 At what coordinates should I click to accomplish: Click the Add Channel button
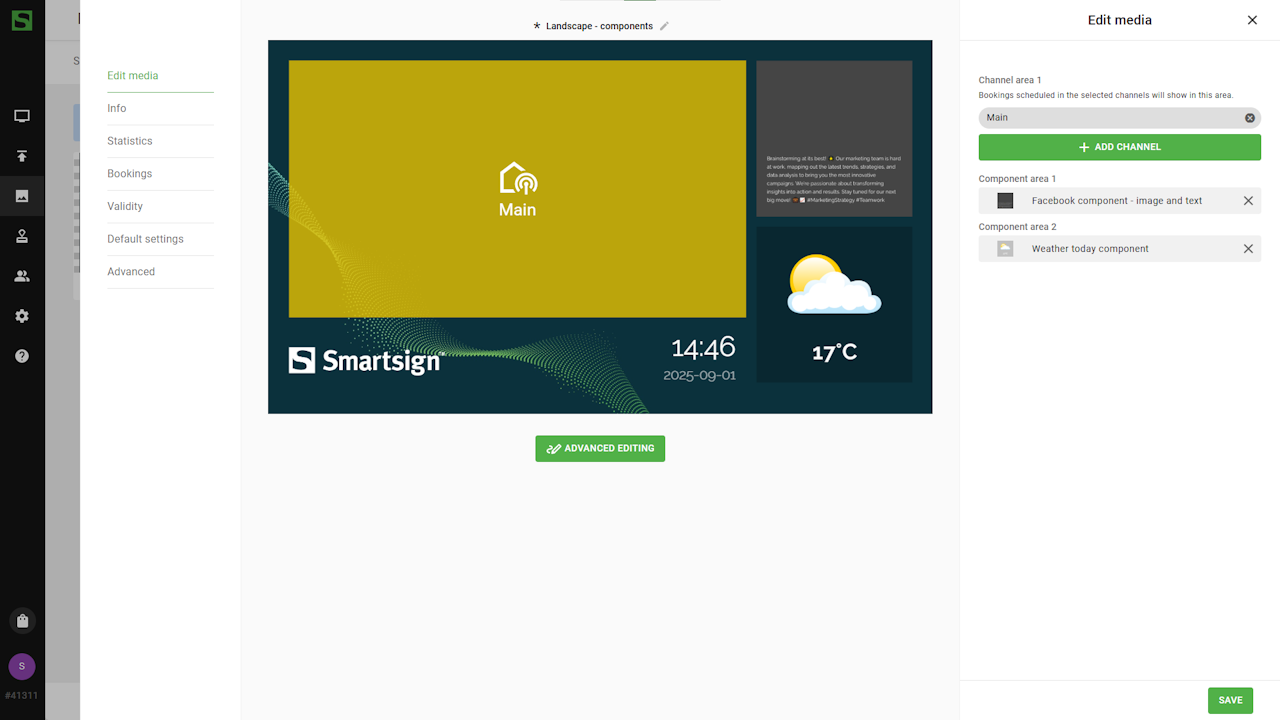[x=1119, y=147]
